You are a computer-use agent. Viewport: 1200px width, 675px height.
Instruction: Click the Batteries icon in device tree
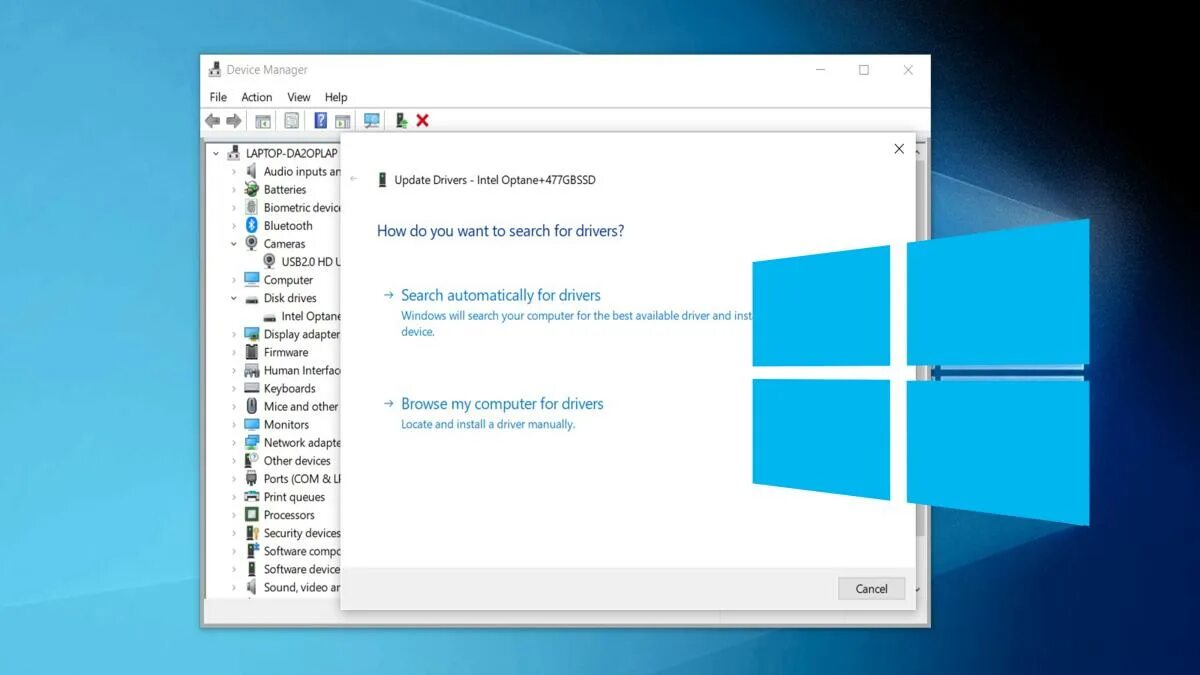point(251,189)
